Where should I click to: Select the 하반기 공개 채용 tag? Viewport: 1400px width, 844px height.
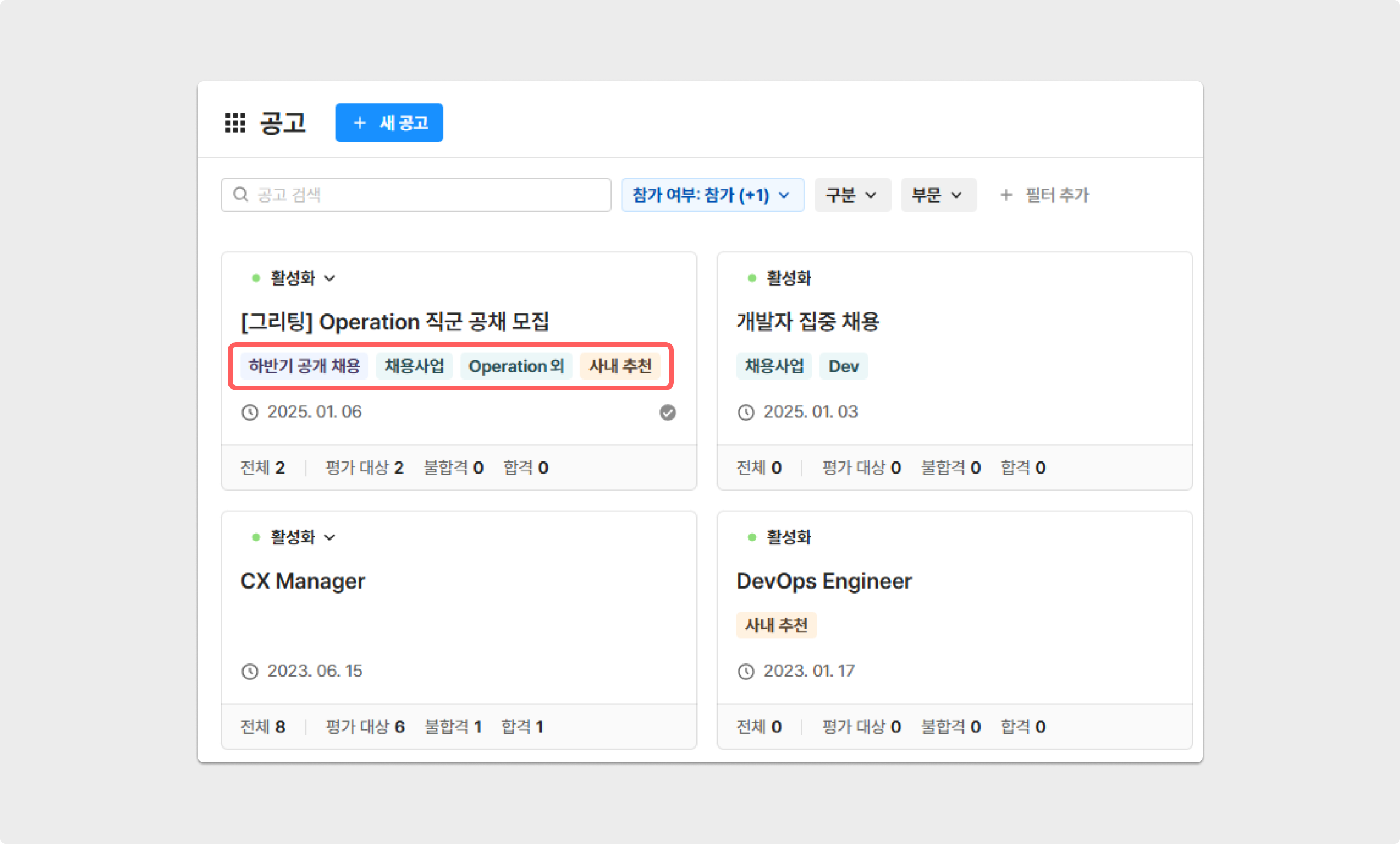coord(304,366)
